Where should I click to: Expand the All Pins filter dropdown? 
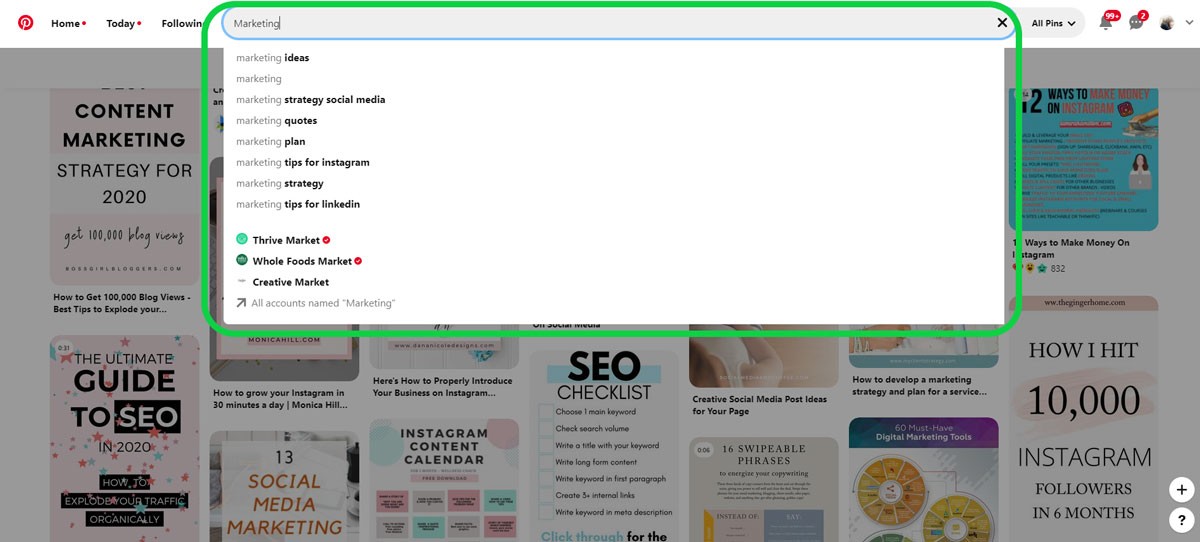(x=1053, y=23)
